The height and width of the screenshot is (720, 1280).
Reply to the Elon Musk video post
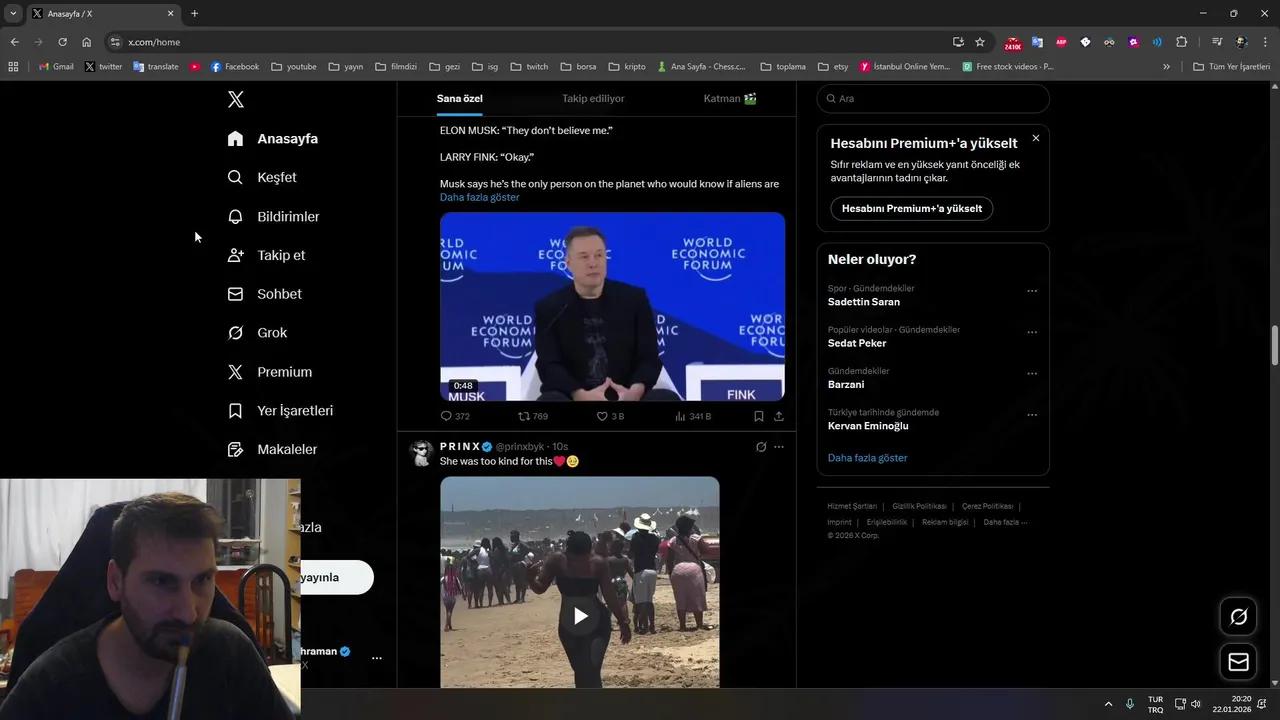pyautogui.click(x=455, y=416)
